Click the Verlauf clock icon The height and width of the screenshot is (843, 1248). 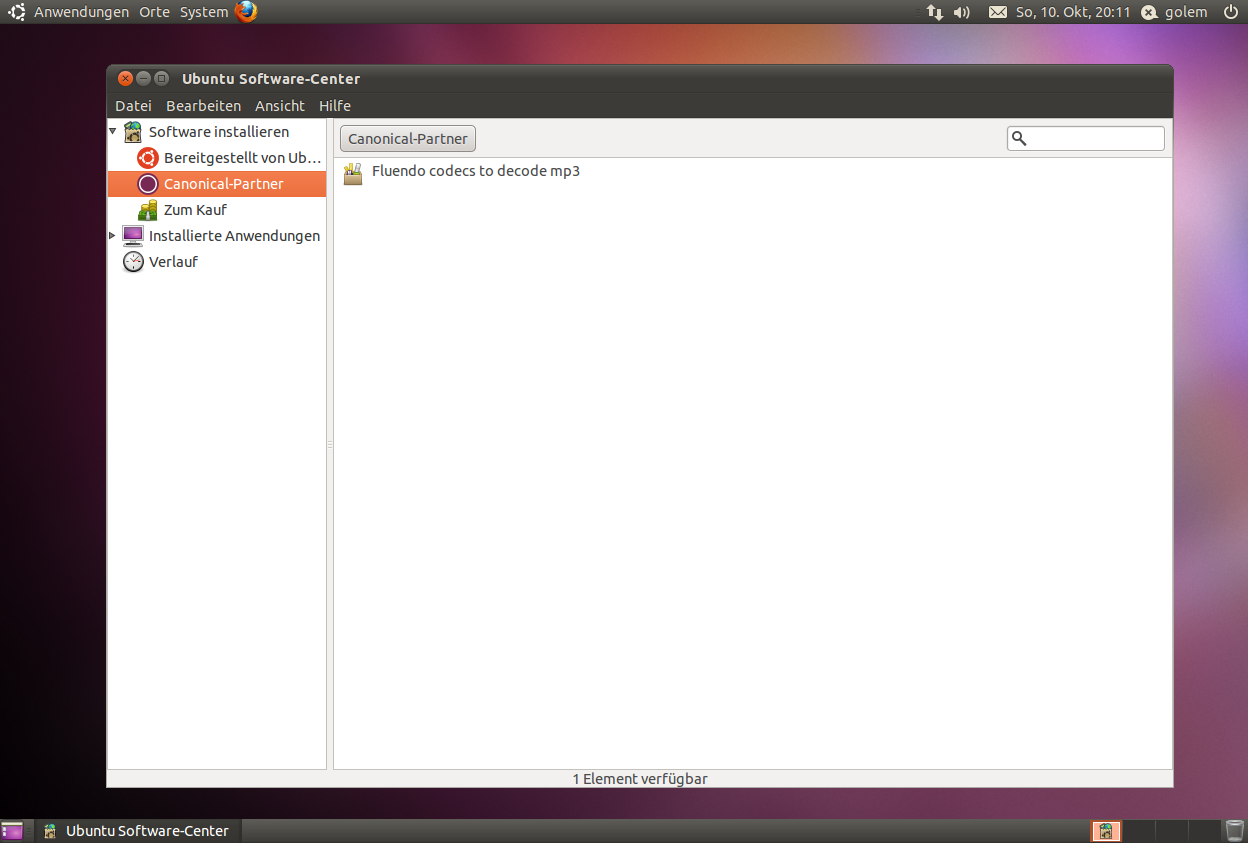tap(133, 262)
